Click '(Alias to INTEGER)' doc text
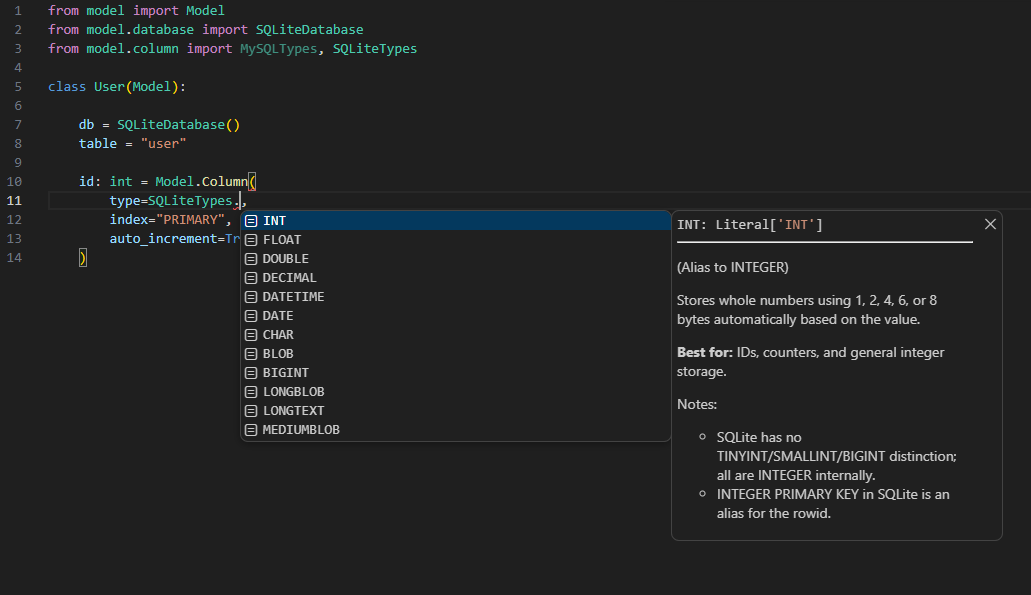The image size is (1031, 595). tap(732, 268)
